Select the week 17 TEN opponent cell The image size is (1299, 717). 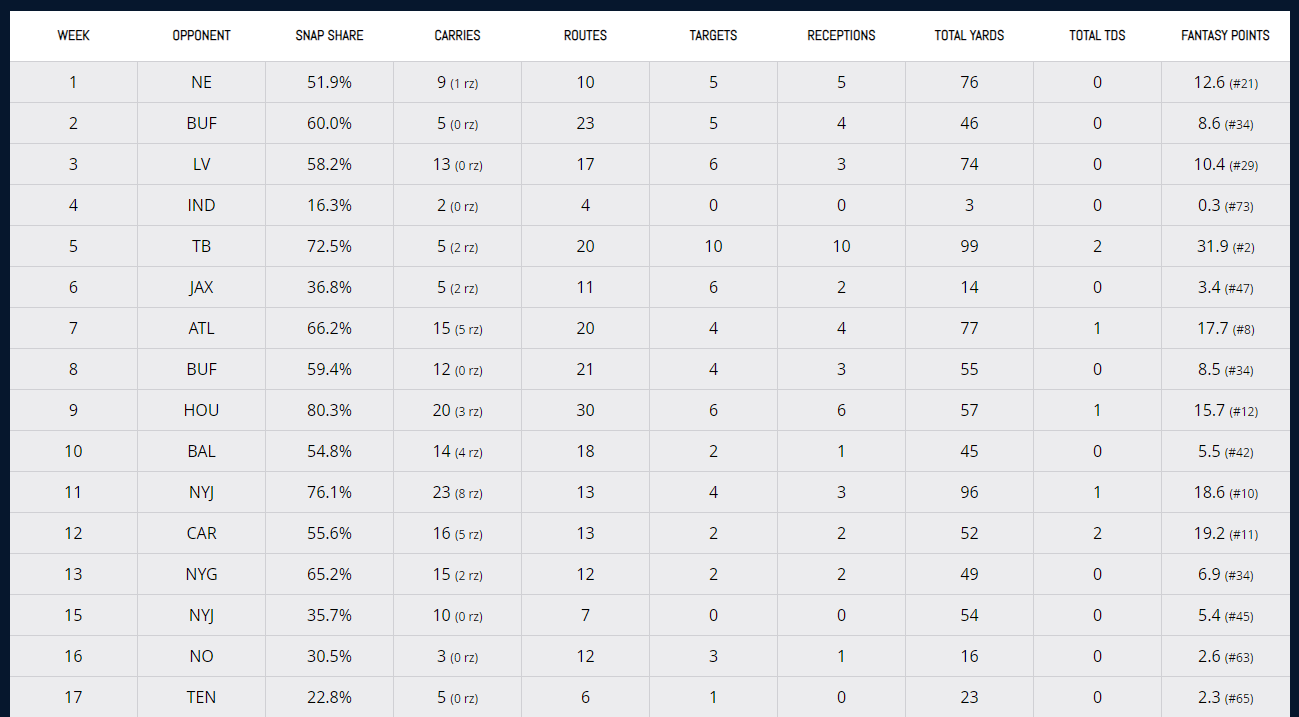(201, 697)
